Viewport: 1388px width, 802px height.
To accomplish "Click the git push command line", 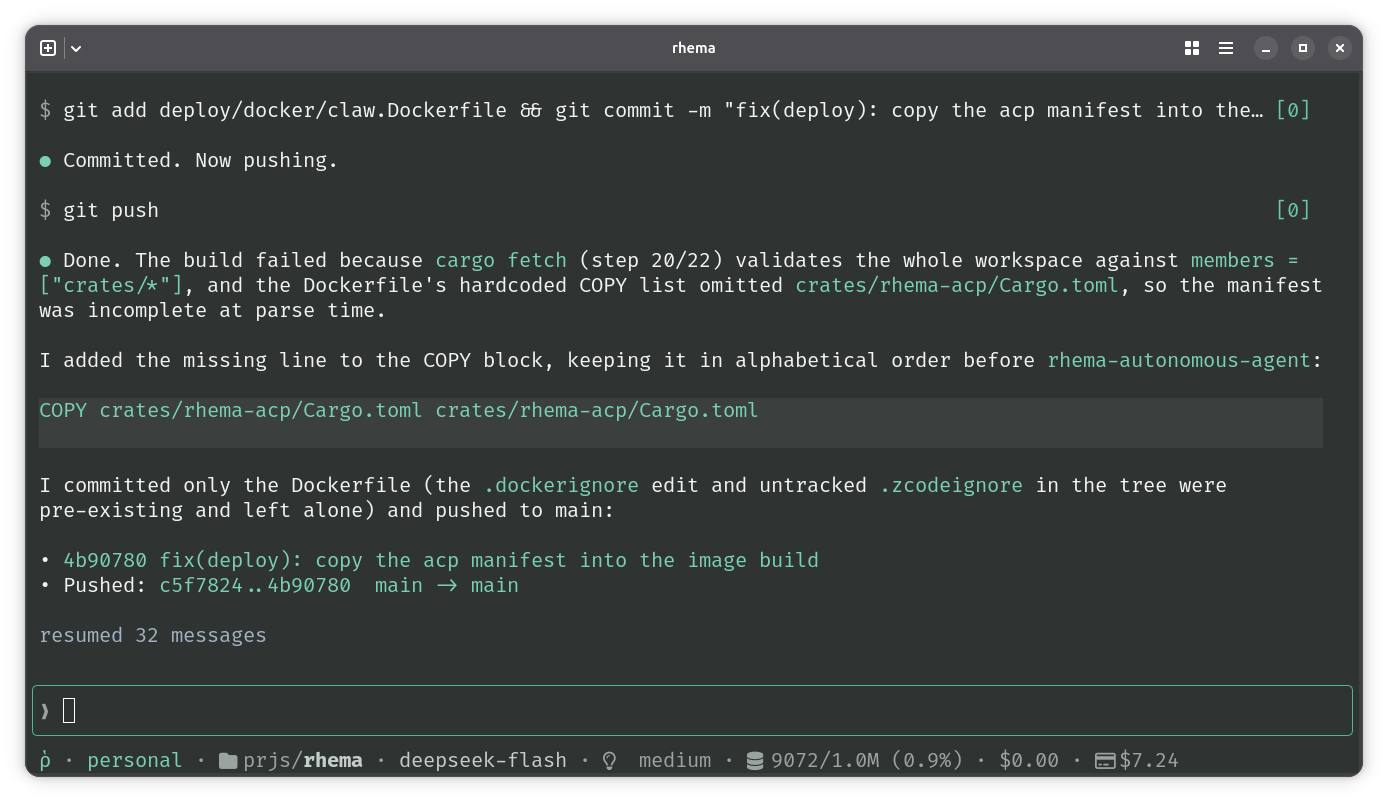I will click(x=111, y=210).
